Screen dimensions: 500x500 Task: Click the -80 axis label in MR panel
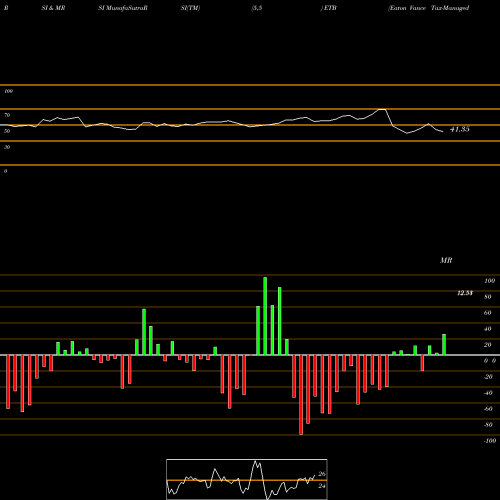488,425
